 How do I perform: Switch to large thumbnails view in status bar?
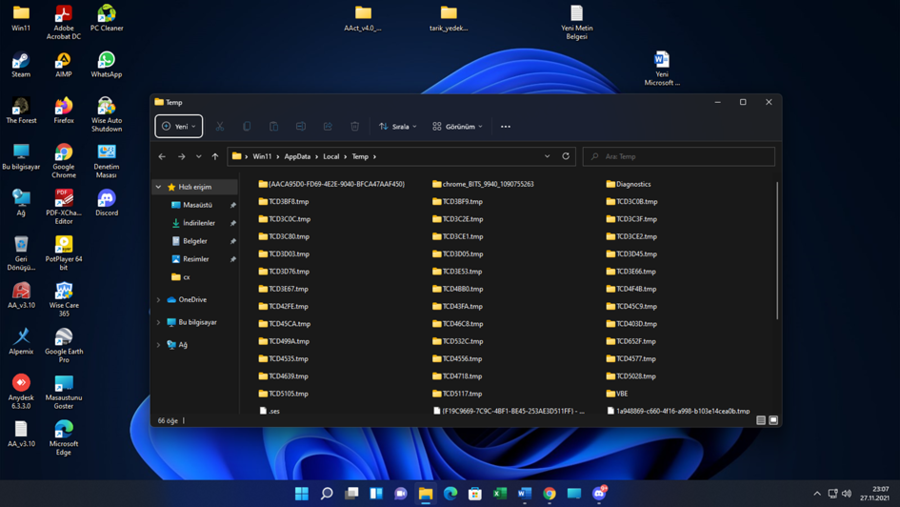pyautogui.click(x=773, y=421)
